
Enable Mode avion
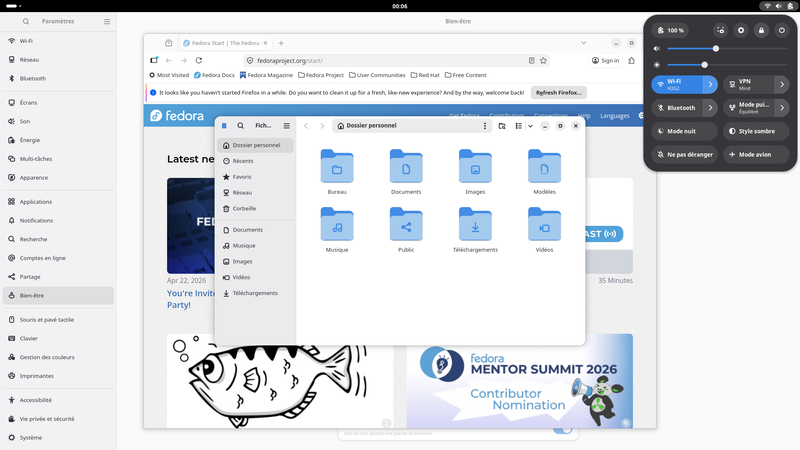point(756,155)
